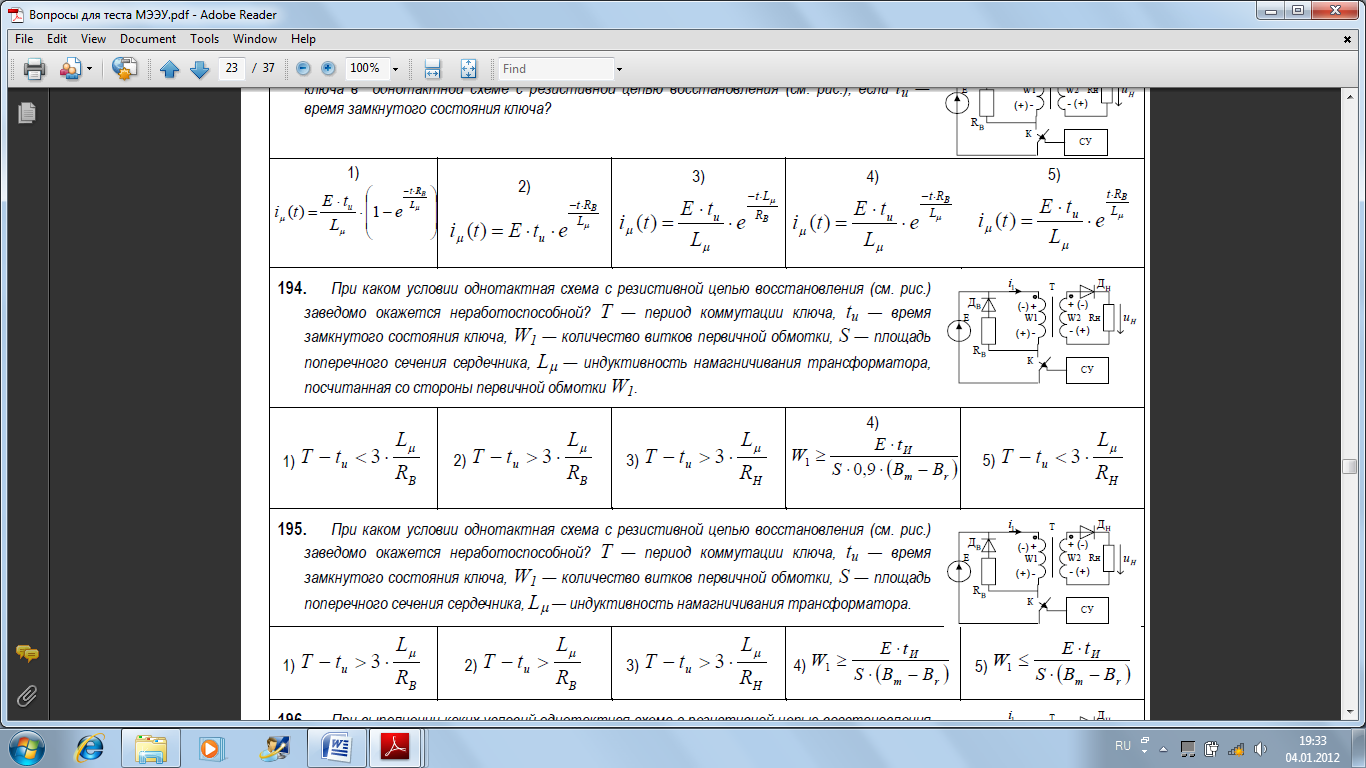This screenshot has height=768, width=1366.
Task: Click the Adobe Reader taskbar button
Action: click(397, 747)
